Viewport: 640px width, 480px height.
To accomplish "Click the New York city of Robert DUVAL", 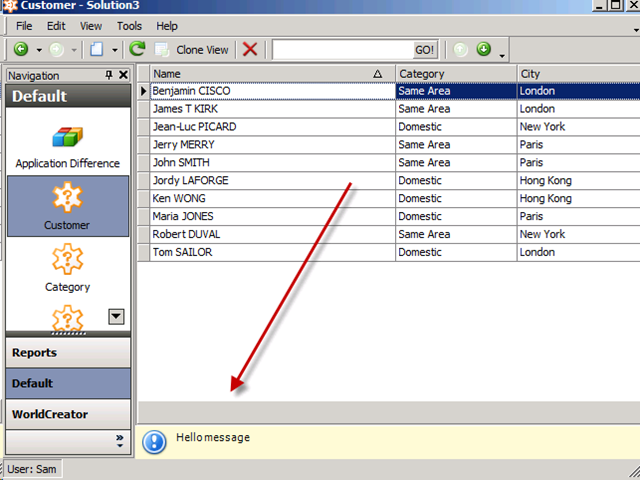I will click(578, 235).
